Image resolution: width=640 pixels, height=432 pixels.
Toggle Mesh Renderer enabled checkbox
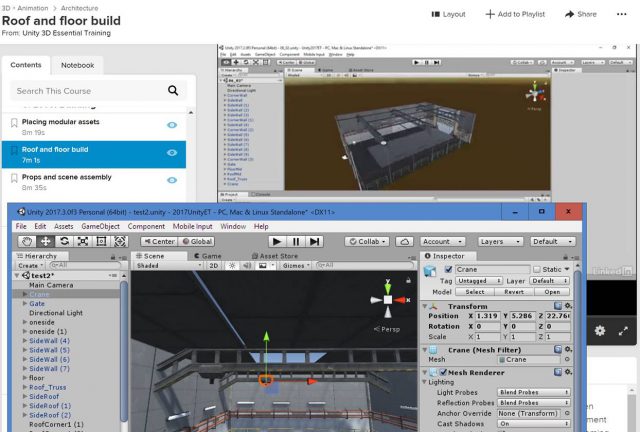[x=443, y=372]
